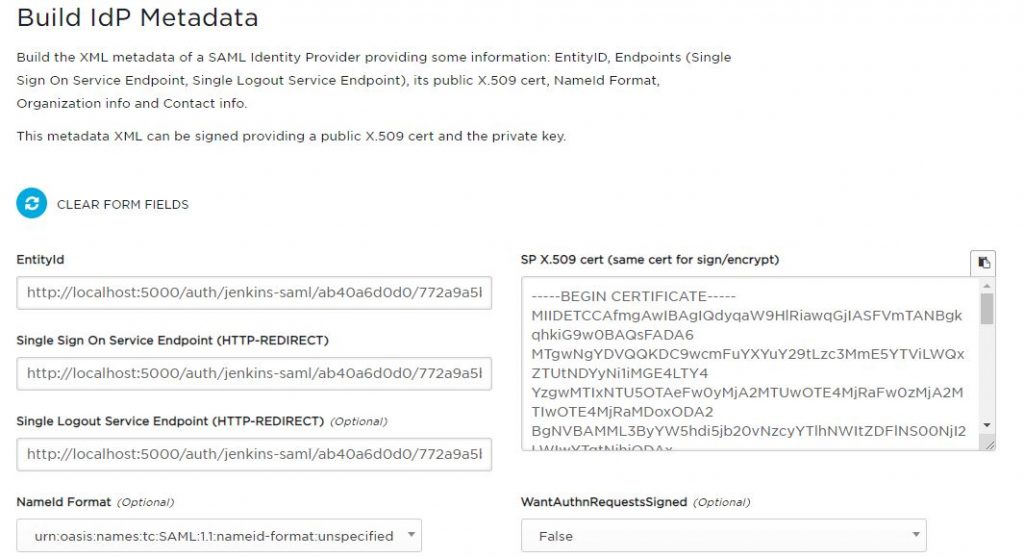Click the blue refresh clear-form icon

coord(31,203)
